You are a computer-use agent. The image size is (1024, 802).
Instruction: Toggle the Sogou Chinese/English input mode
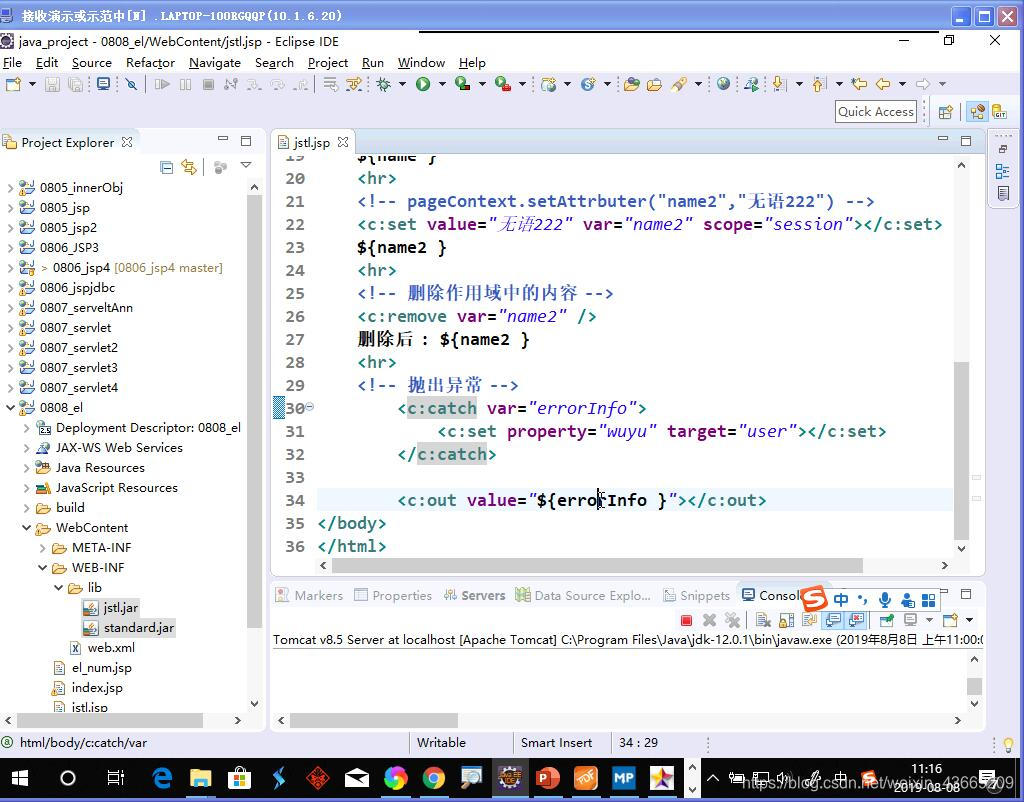[841, 599]
